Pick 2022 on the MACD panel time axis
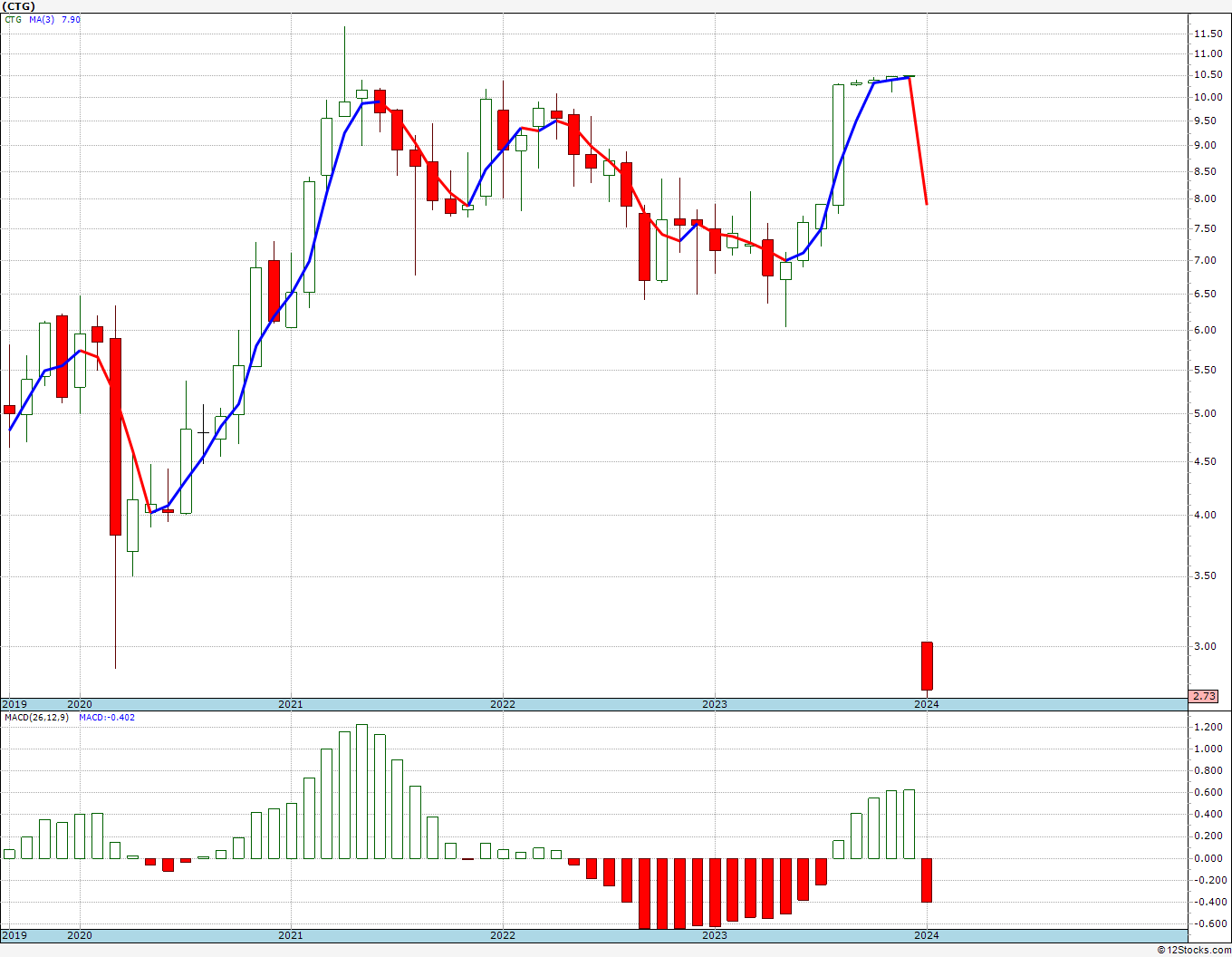The height and width of the screenshot is (957, 1232). click(503, 935)
